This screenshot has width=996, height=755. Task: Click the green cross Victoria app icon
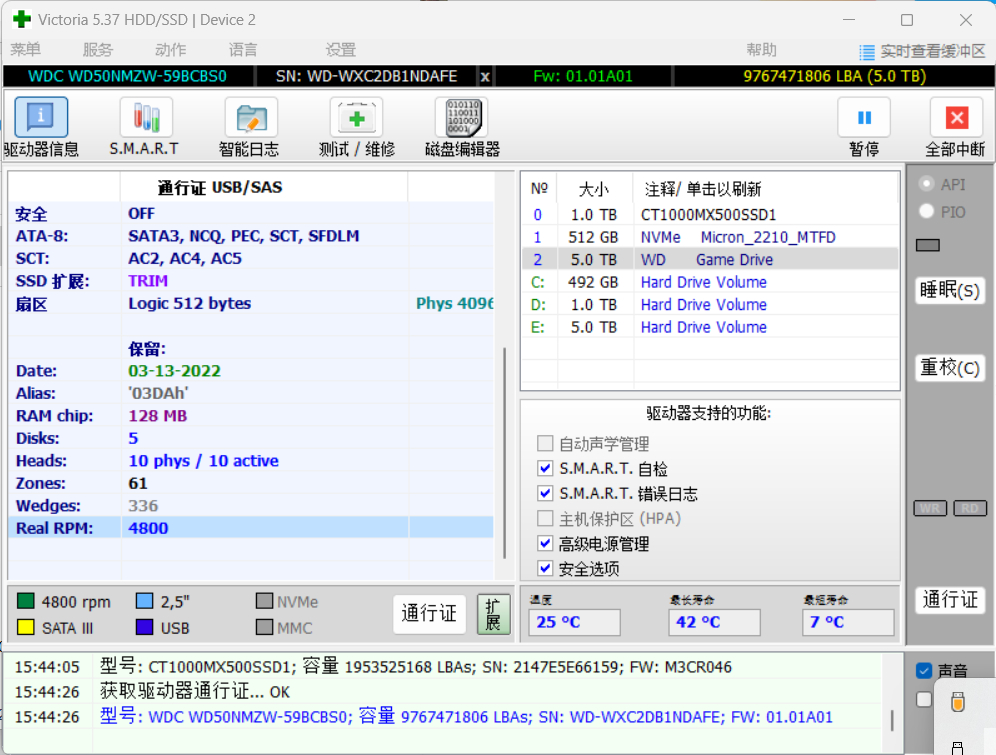coord(22,19)
